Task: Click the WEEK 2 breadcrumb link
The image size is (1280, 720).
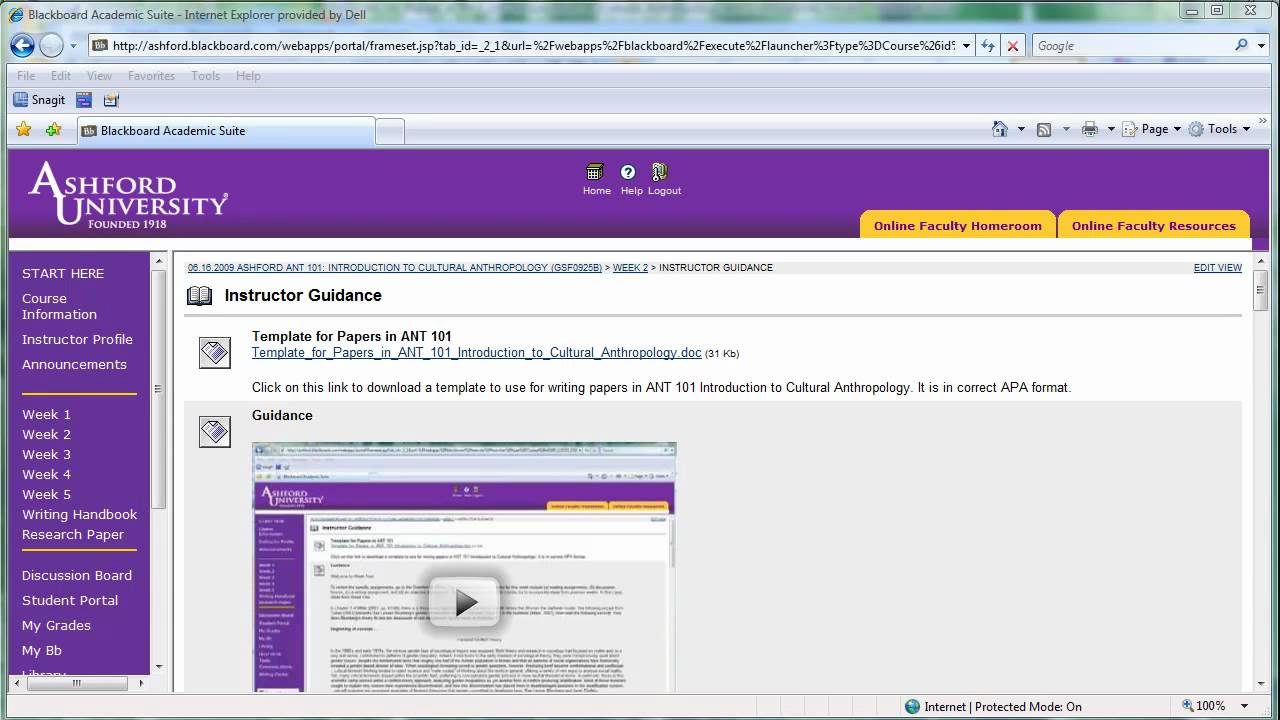Action: click(x=630, y=268)
